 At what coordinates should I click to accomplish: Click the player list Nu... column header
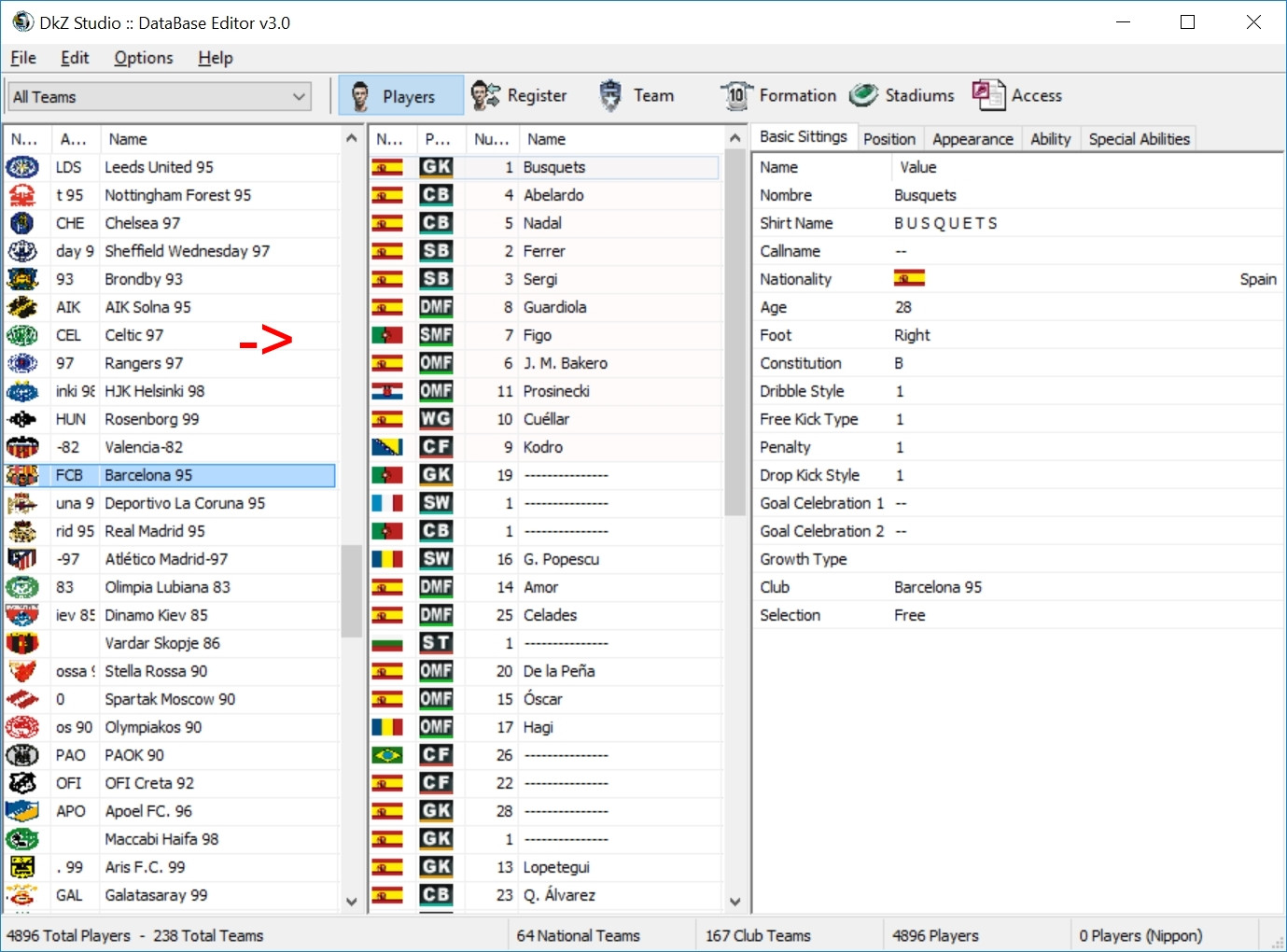coord(492,139)
